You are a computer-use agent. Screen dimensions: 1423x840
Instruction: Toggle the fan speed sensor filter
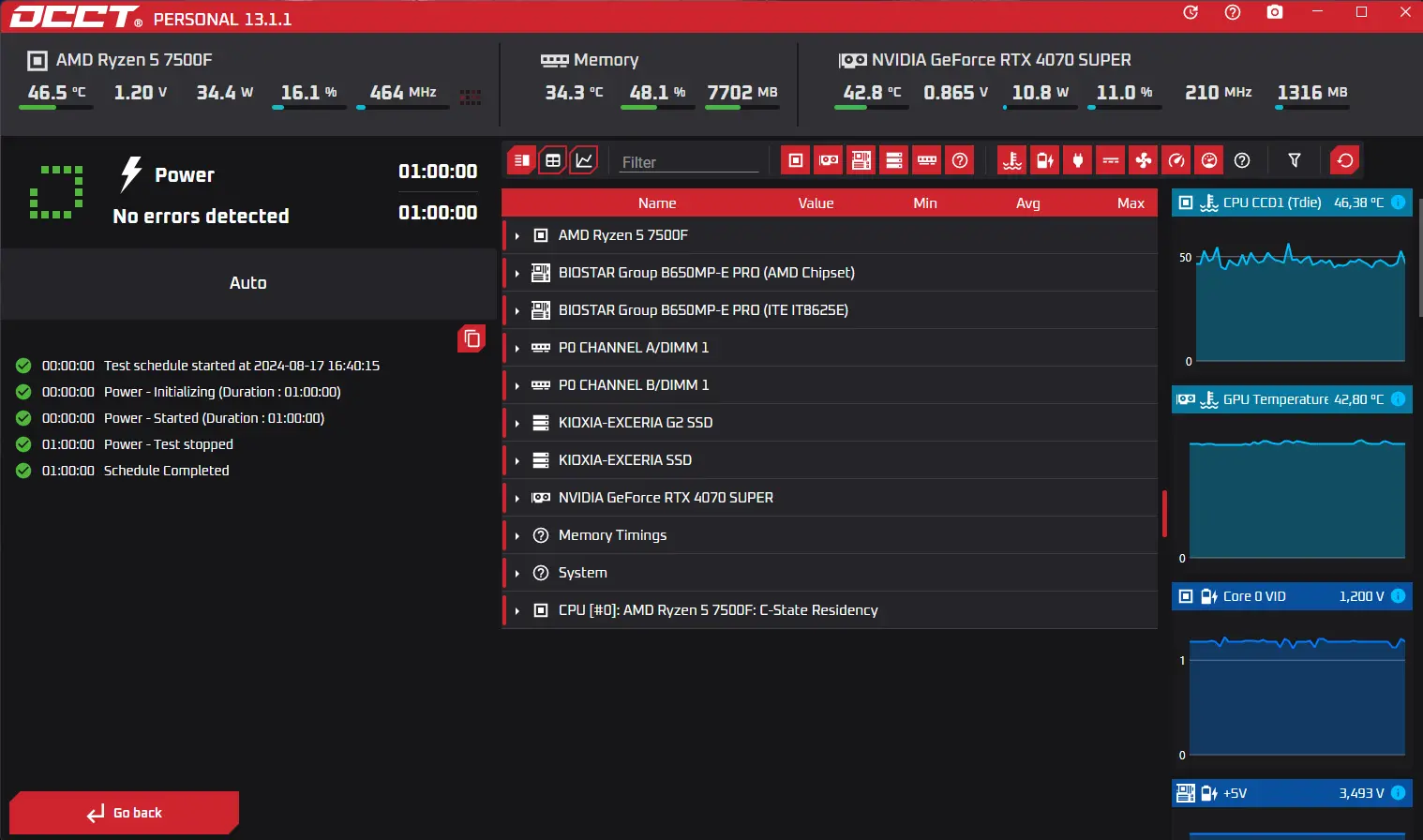click(x=1144, y=160)
